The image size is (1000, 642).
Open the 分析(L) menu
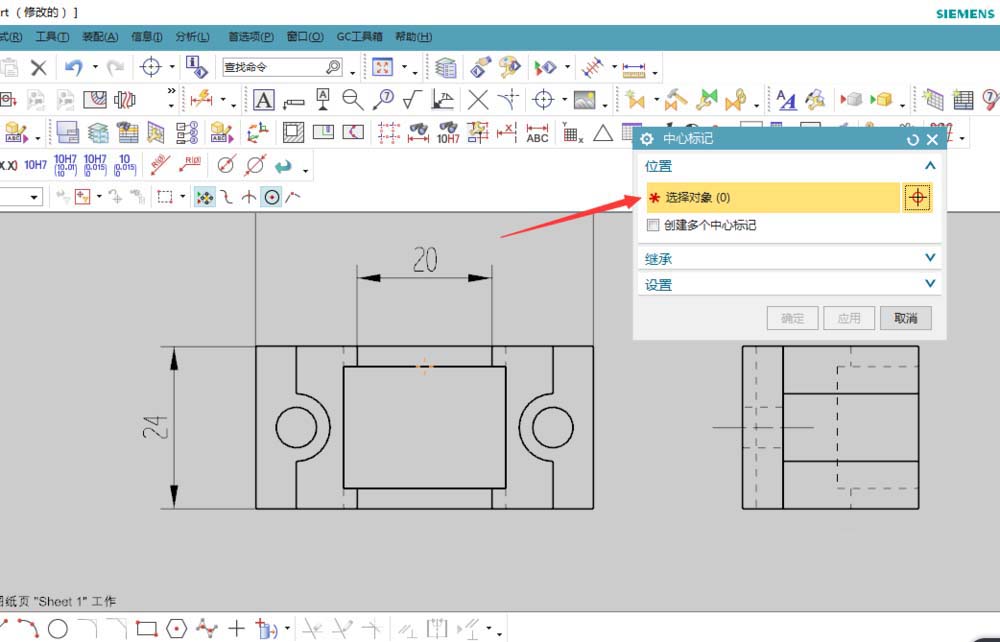192,37
